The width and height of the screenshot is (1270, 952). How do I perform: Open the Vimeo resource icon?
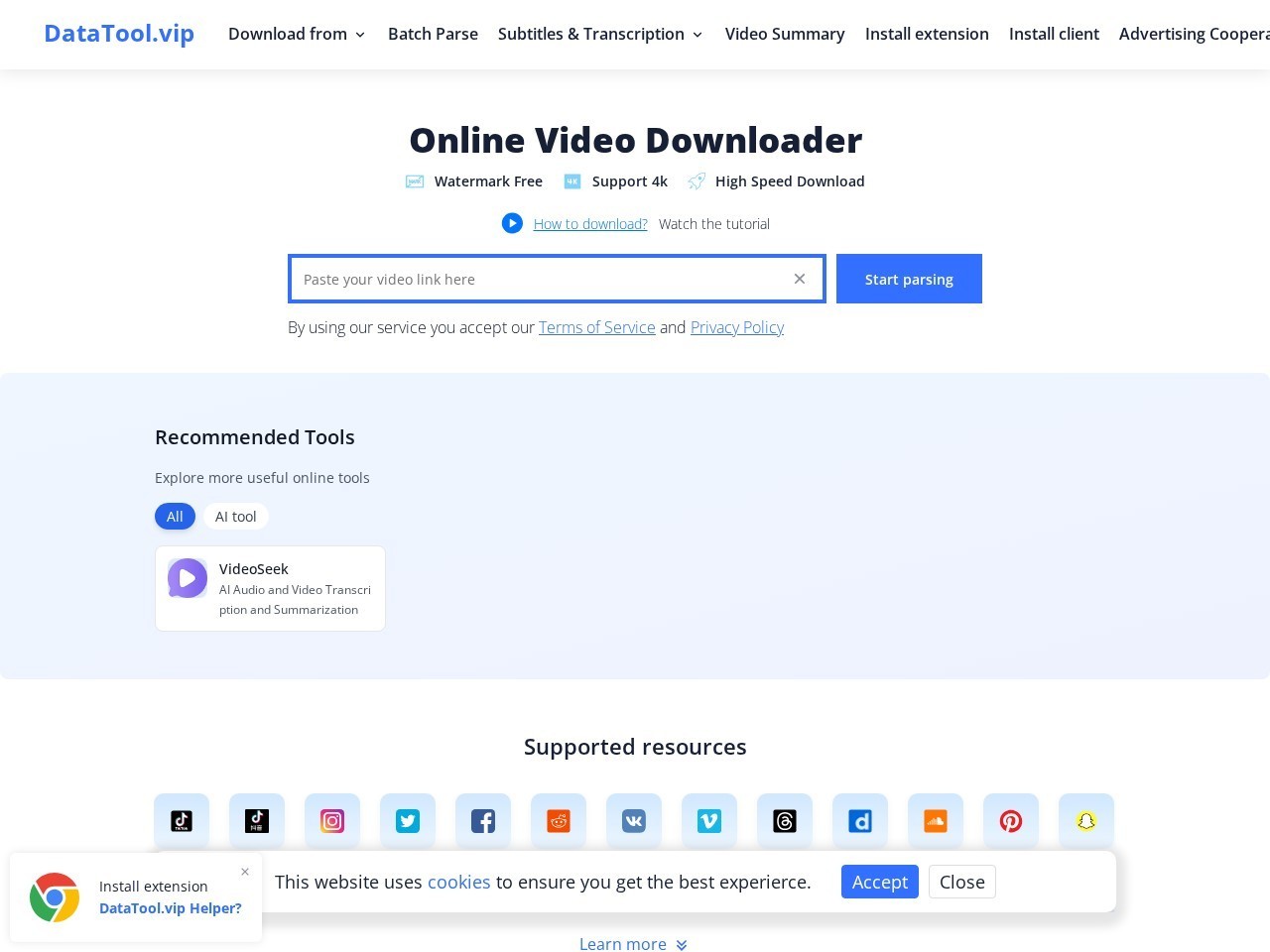[709, 821]
